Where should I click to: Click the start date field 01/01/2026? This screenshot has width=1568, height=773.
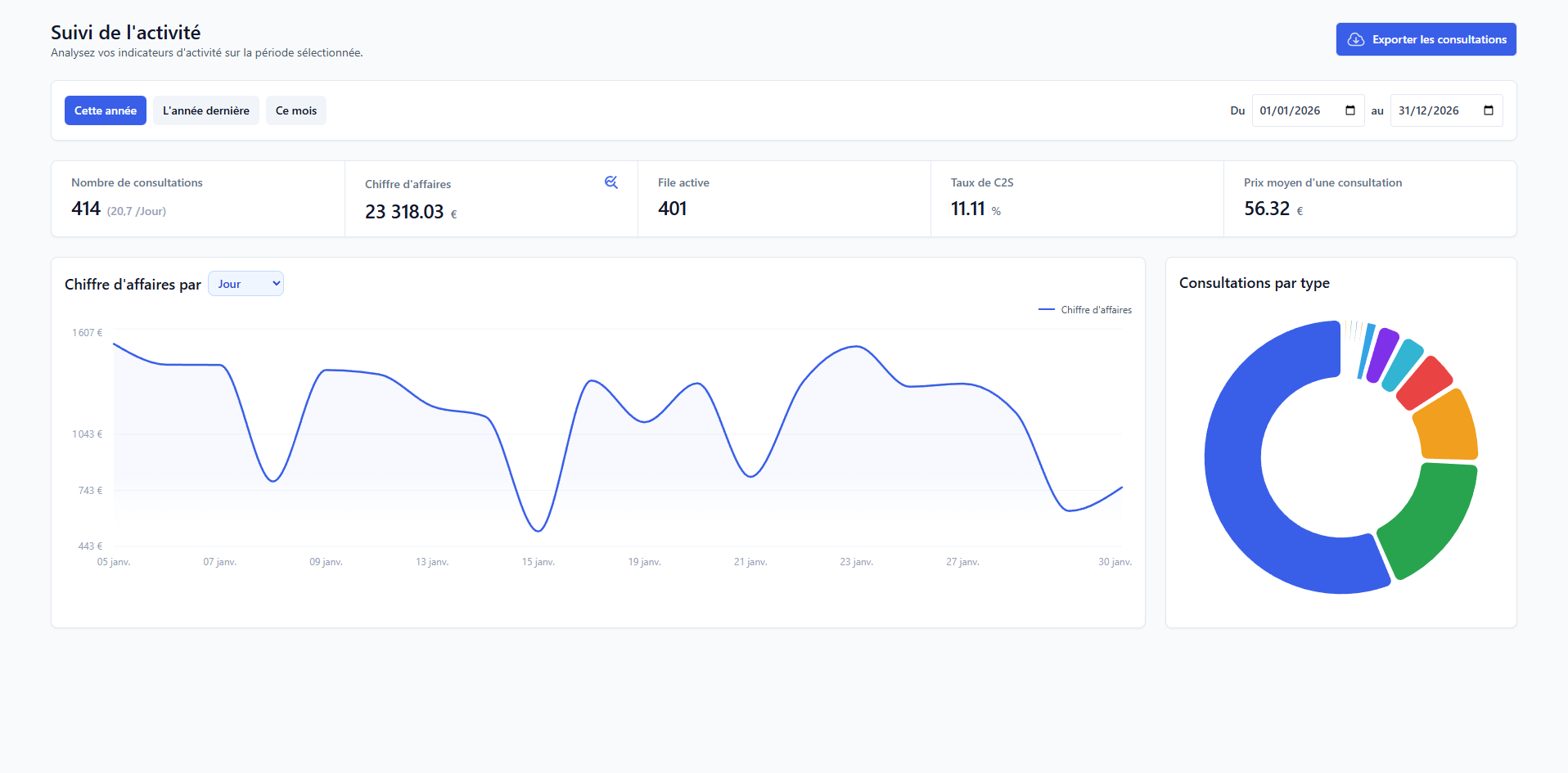pos(1293,110)
